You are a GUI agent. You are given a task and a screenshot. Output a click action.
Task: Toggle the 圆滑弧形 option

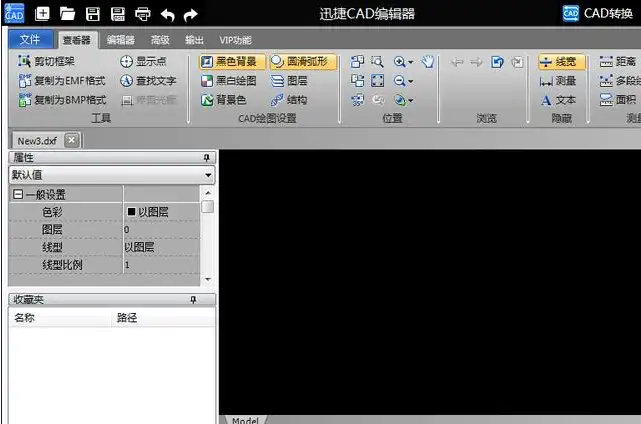[303, 62]
